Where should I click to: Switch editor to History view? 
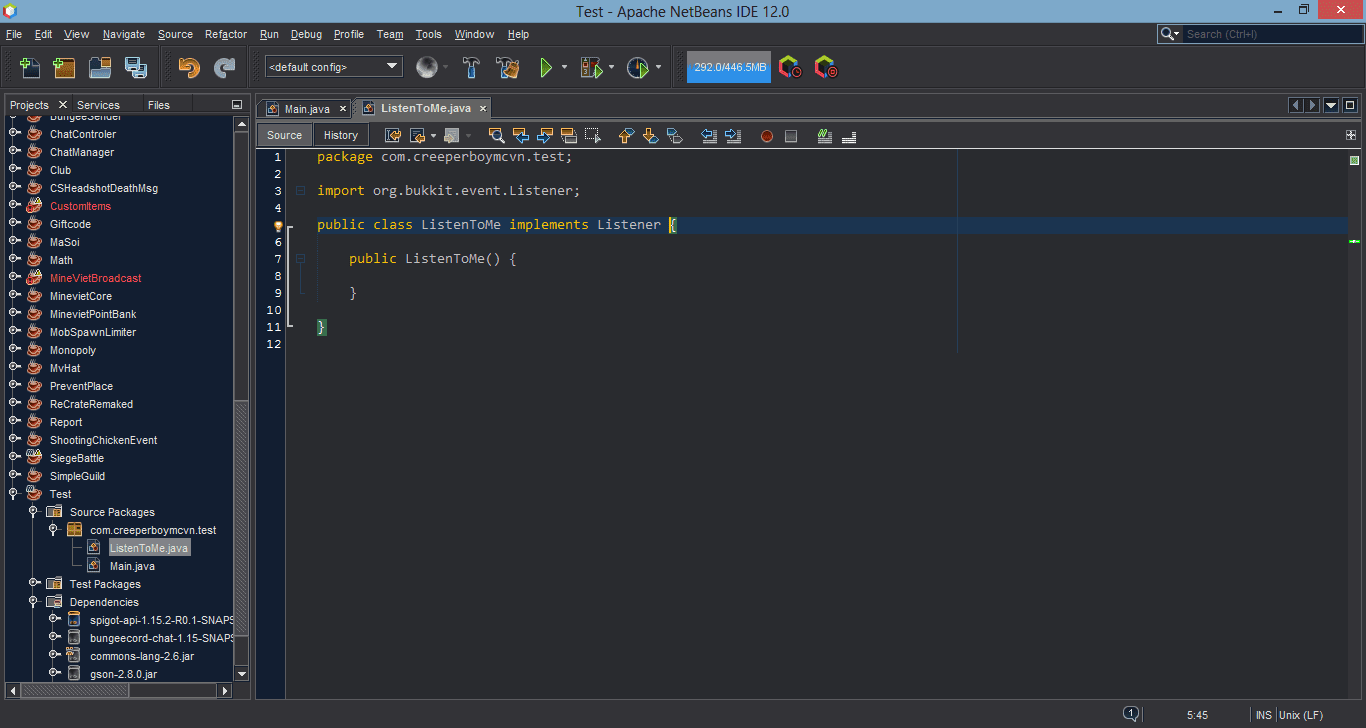(340, 135)
